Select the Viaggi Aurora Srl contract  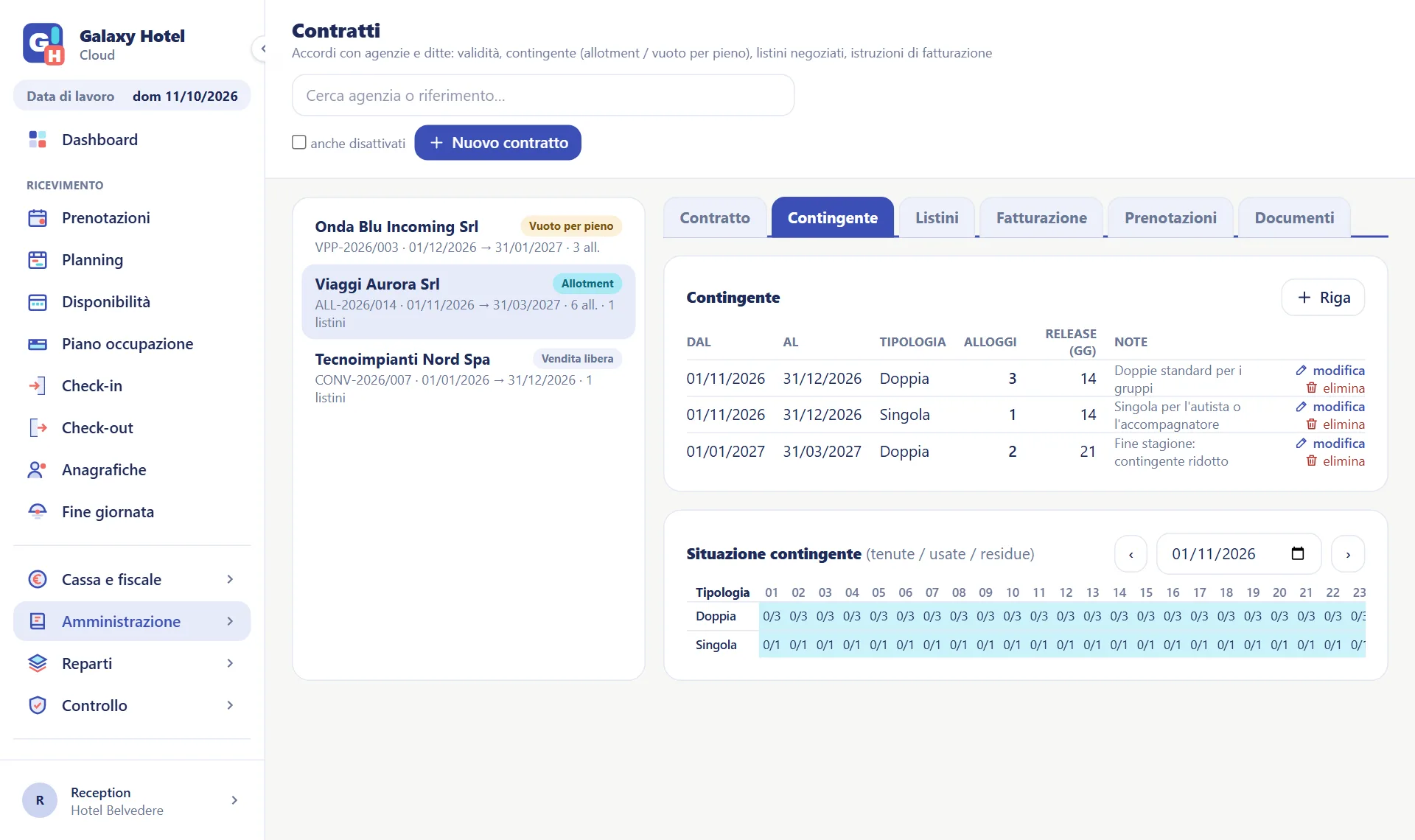pyautogui.click(x=469, y=302)
